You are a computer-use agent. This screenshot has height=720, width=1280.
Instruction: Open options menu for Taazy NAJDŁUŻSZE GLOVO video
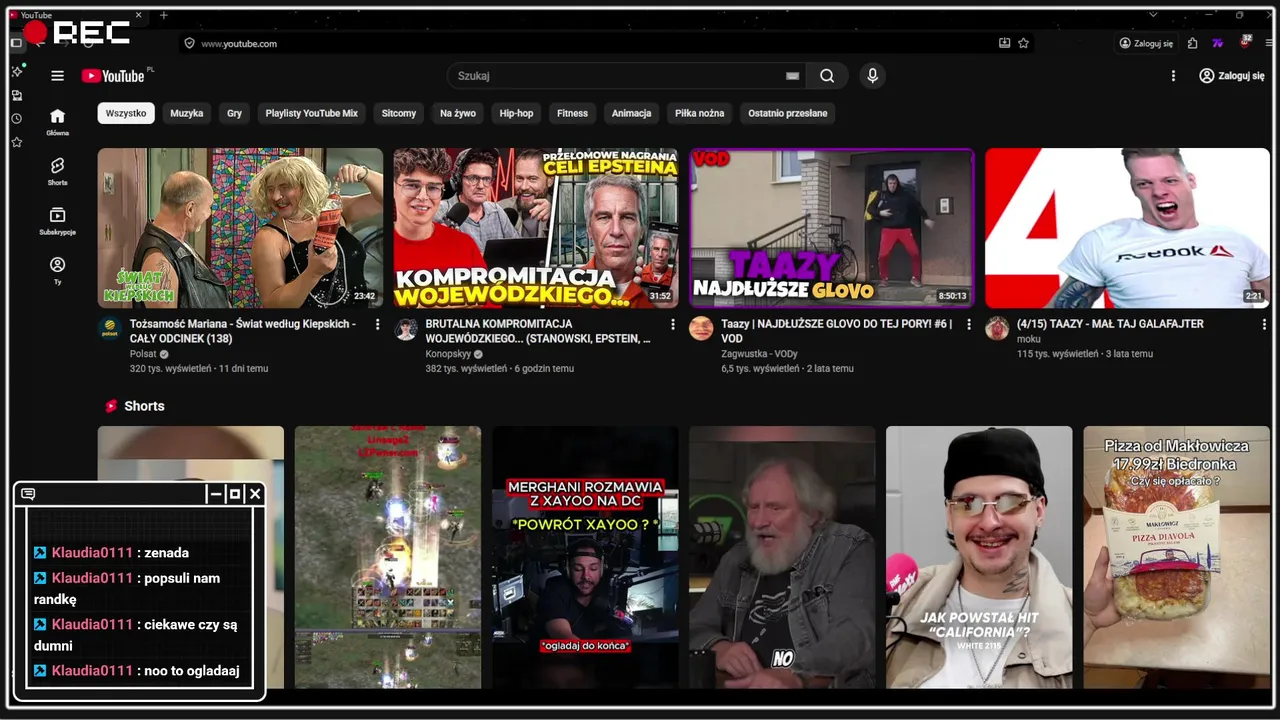click(x=969, y=324)
